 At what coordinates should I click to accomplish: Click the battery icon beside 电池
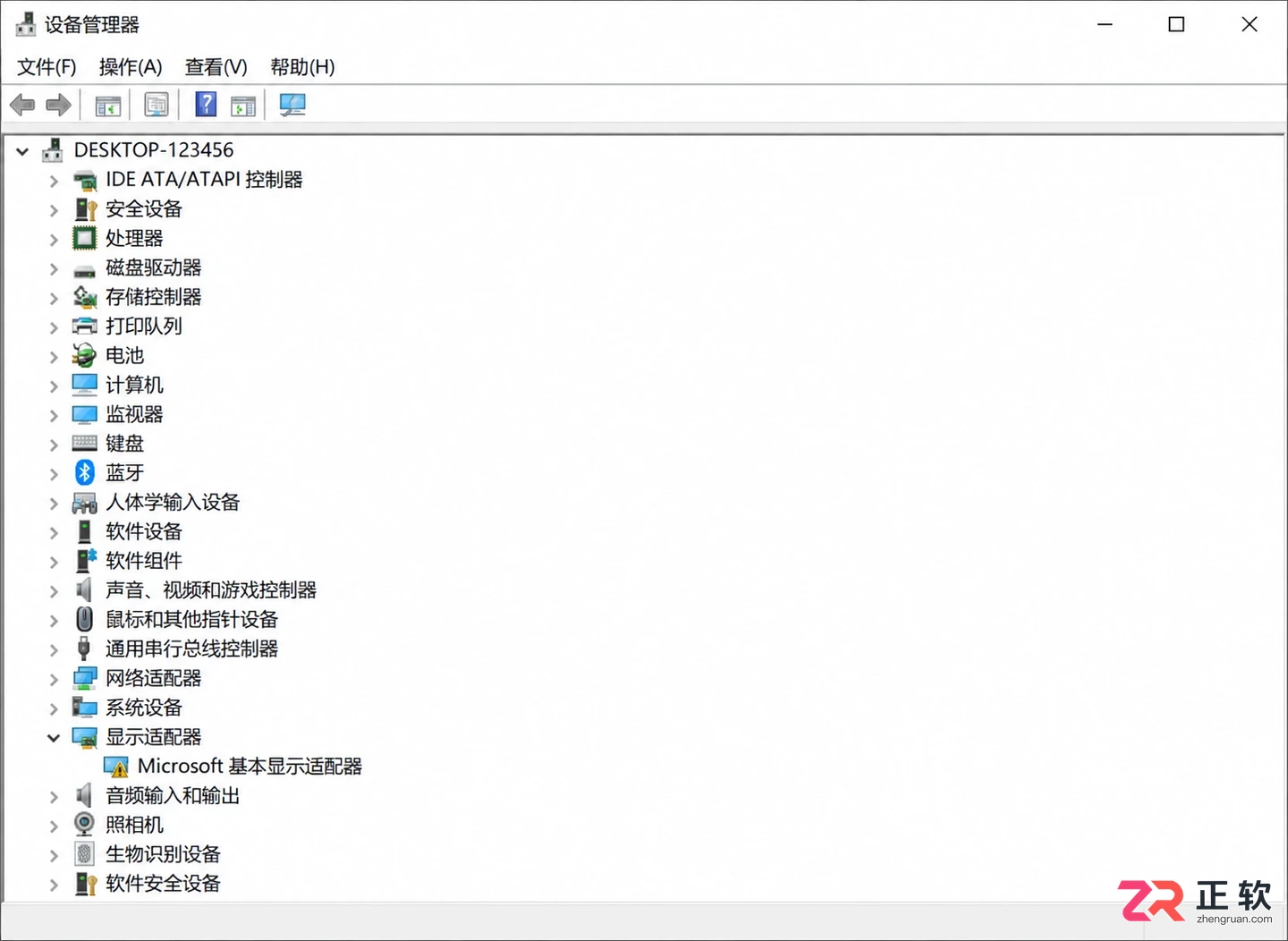tap(84, 355)
